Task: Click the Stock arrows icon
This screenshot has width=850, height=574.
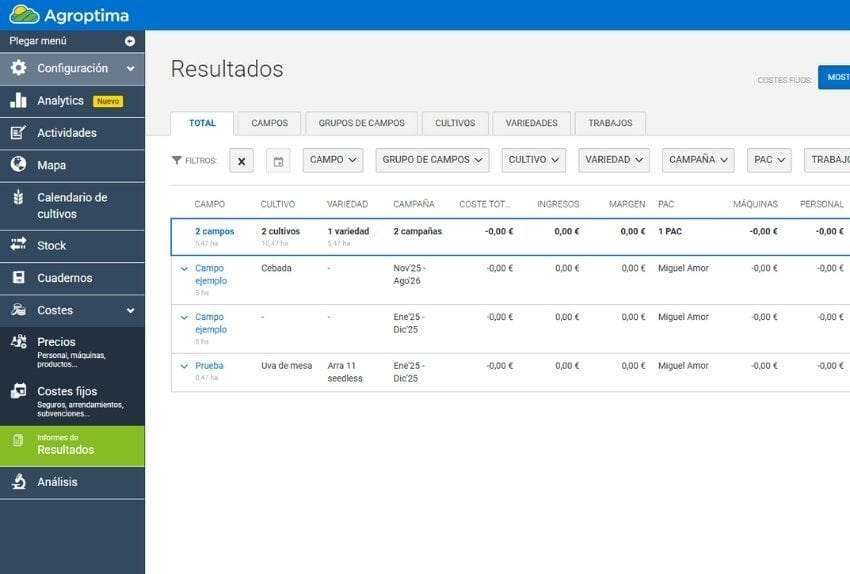Action: click(x=18, y=244)
